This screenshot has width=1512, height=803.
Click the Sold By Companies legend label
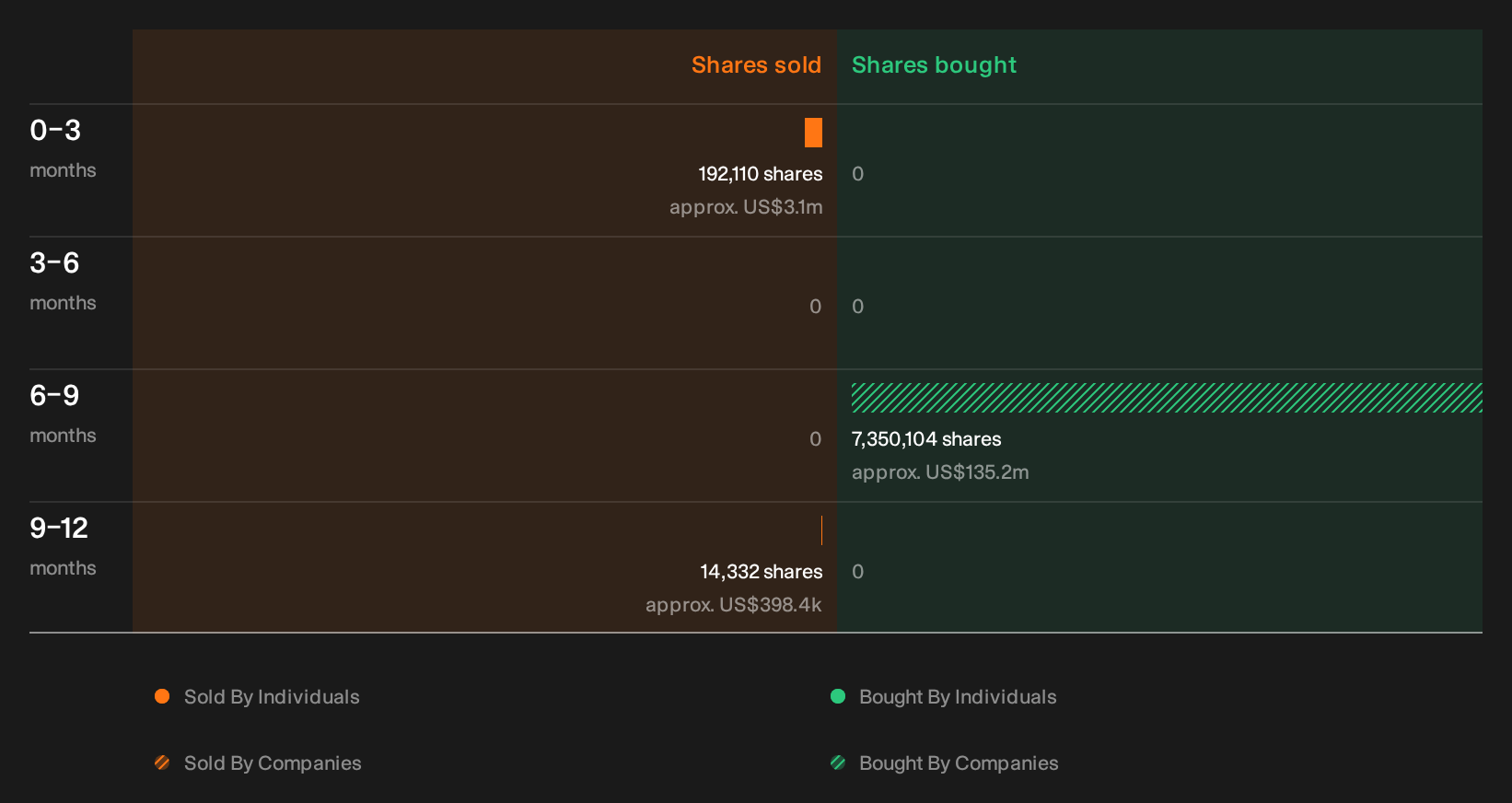pyautogui.click(x=273, y=763)
